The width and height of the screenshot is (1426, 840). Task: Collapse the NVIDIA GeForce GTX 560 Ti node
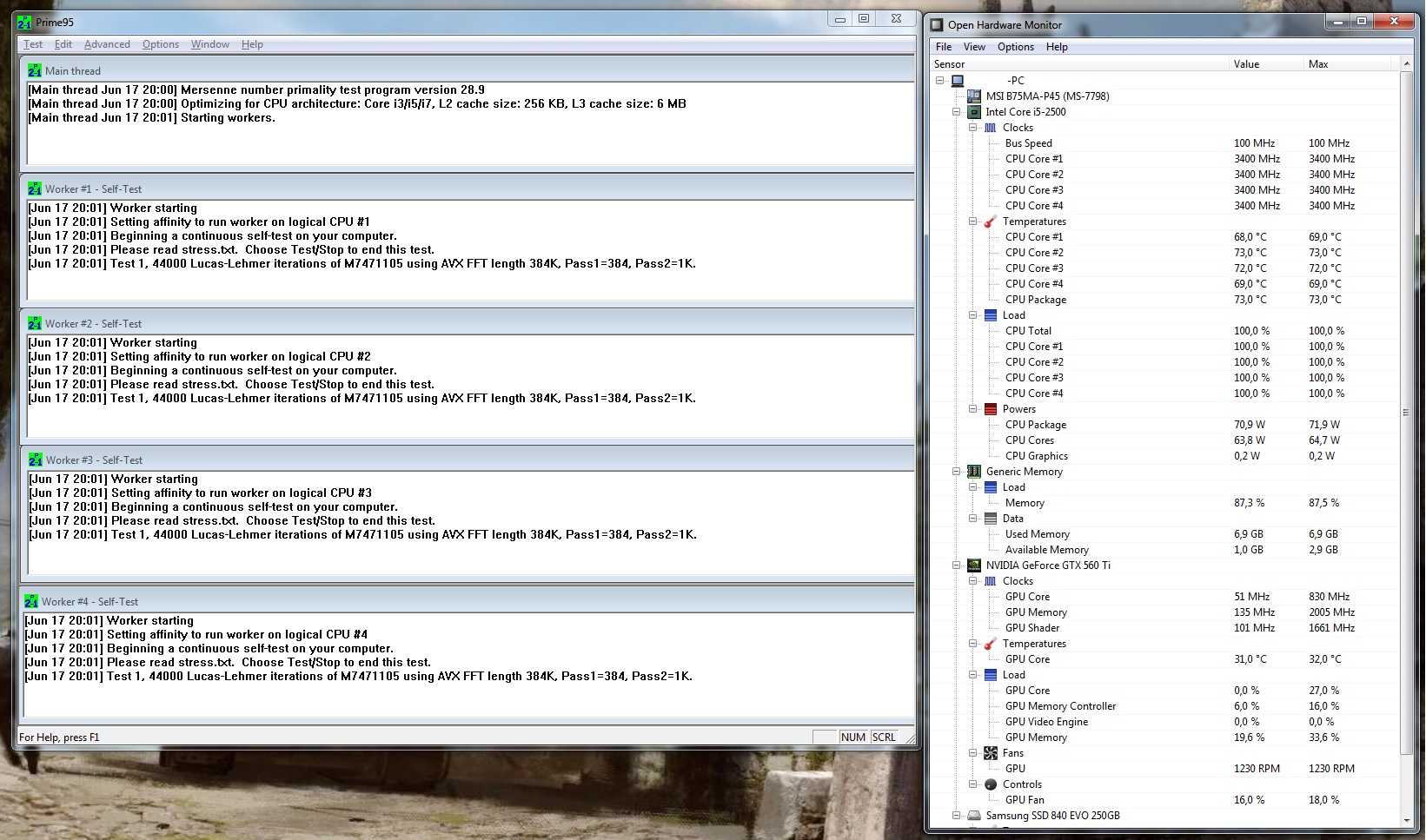coord(957,566)
